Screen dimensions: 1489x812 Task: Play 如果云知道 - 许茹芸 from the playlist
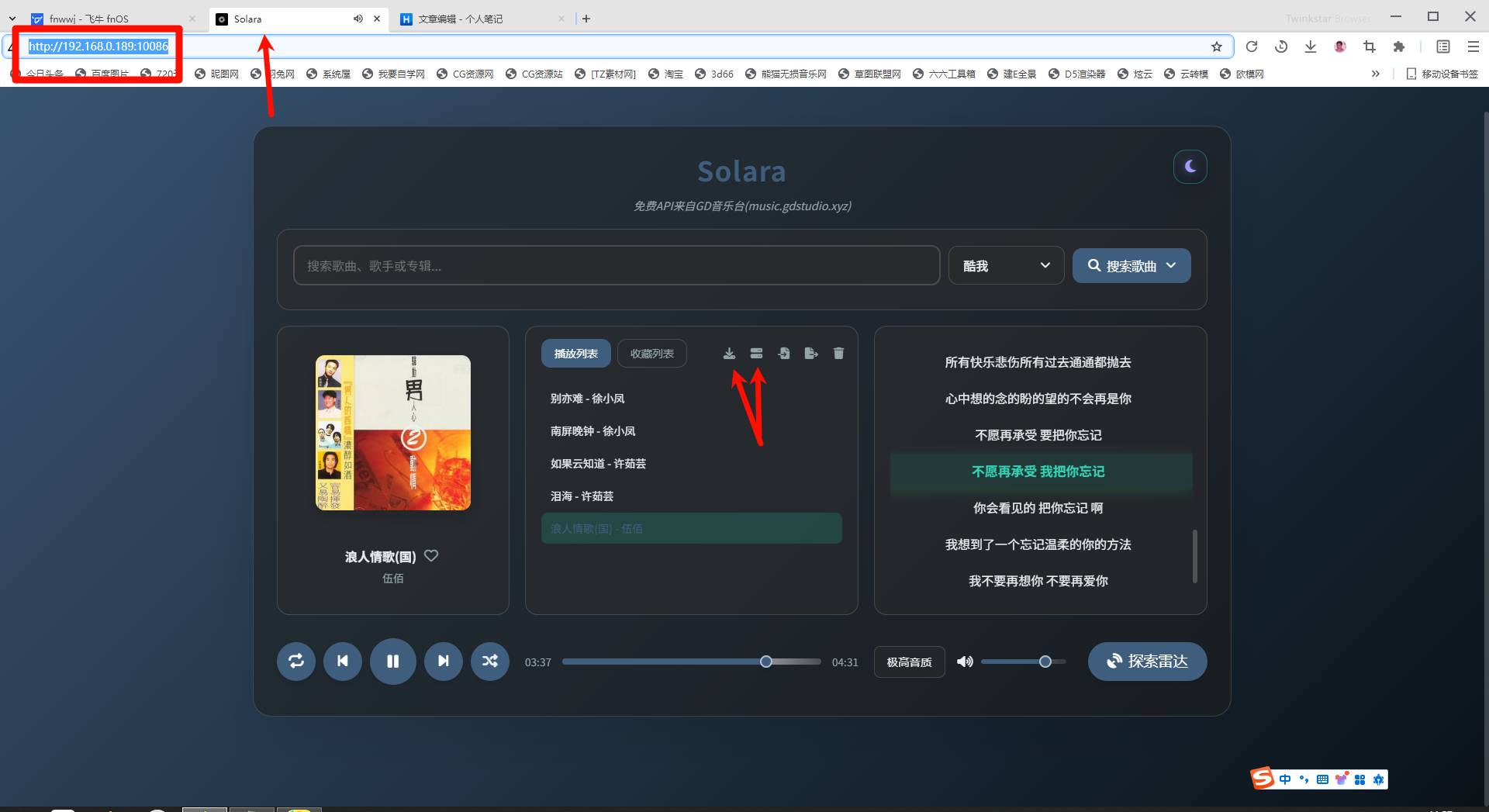click(692, 464)
